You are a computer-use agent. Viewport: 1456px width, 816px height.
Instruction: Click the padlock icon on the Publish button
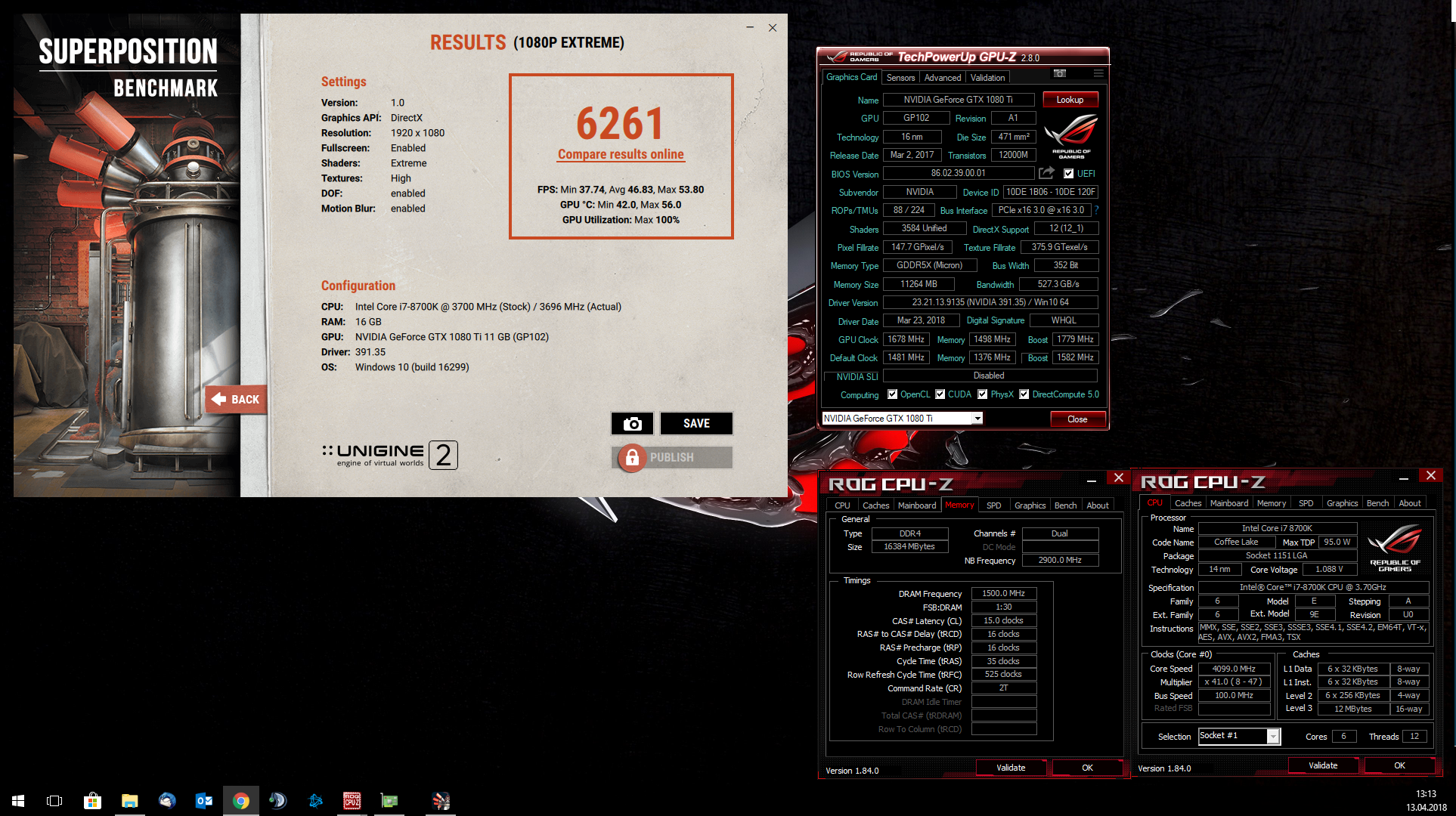(x=632, y=457)
